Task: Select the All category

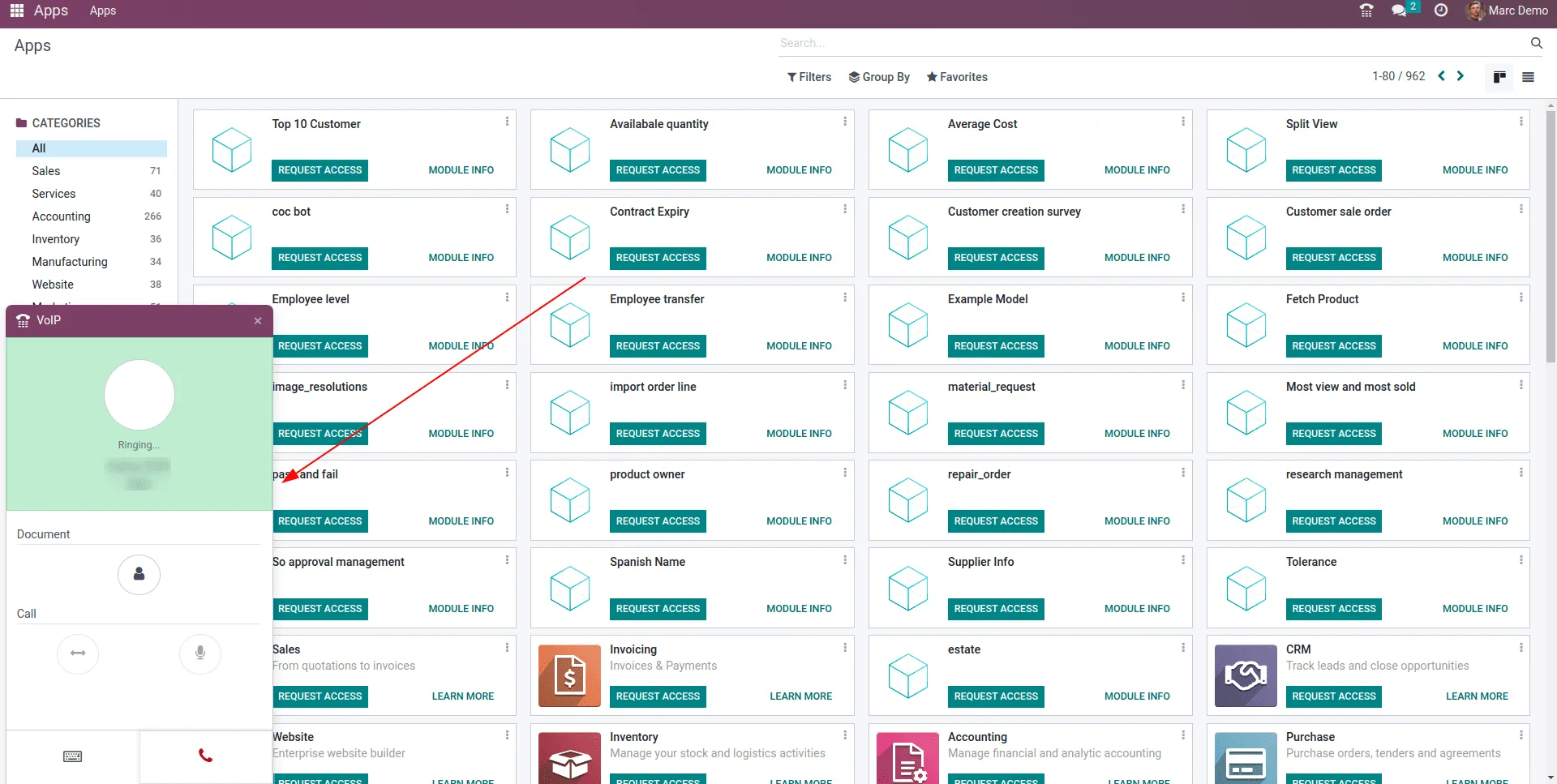Action: point(92,148)
